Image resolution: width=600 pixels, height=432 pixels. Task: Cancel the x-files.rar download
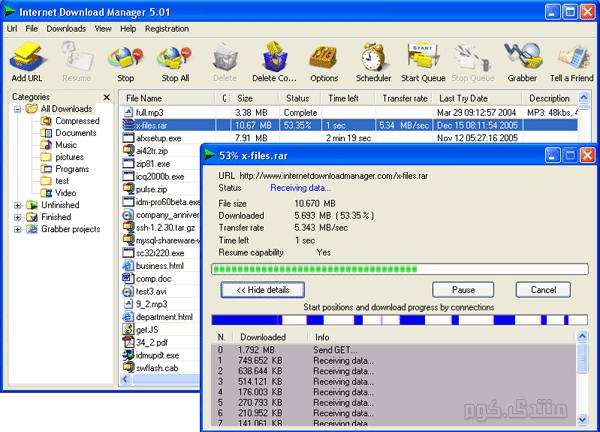pos(543,289)
